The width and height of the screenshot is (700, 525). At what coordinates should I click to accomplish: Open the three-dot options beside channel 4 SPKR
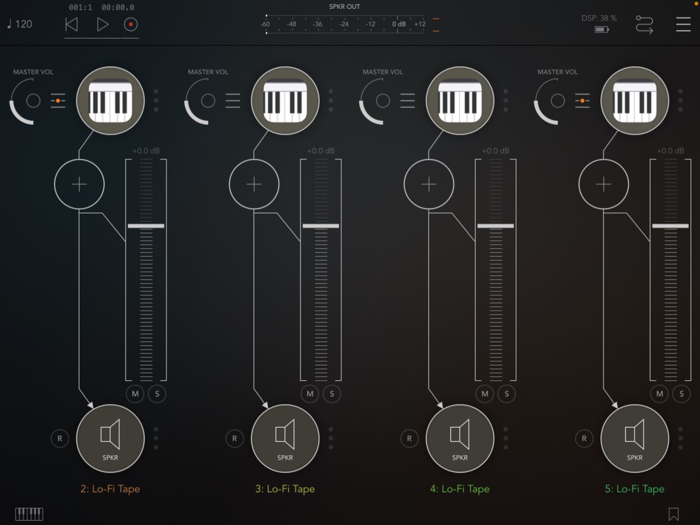pos(505,438)
